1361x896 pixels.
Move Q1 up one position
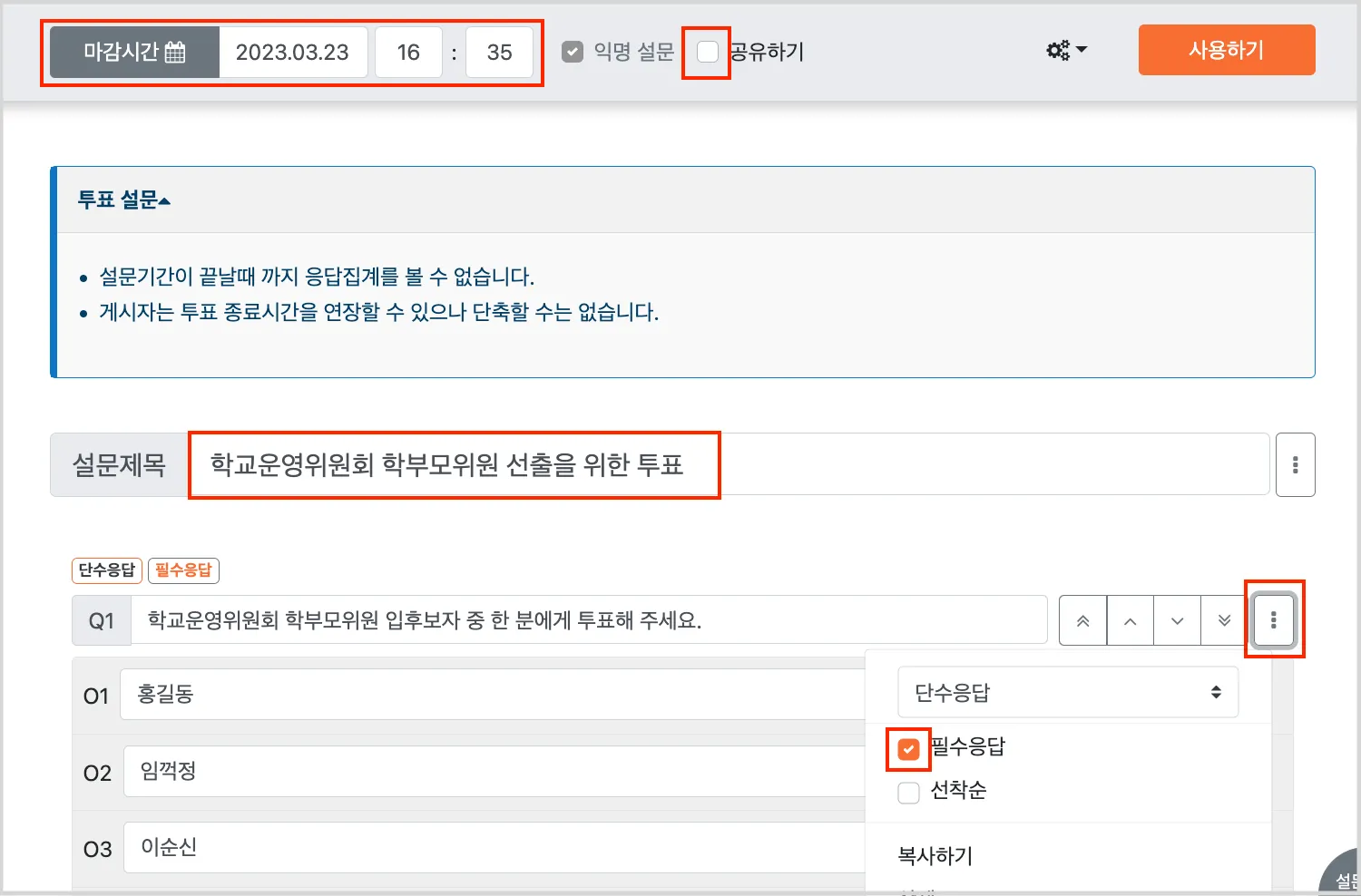[x=1131, y=621]
